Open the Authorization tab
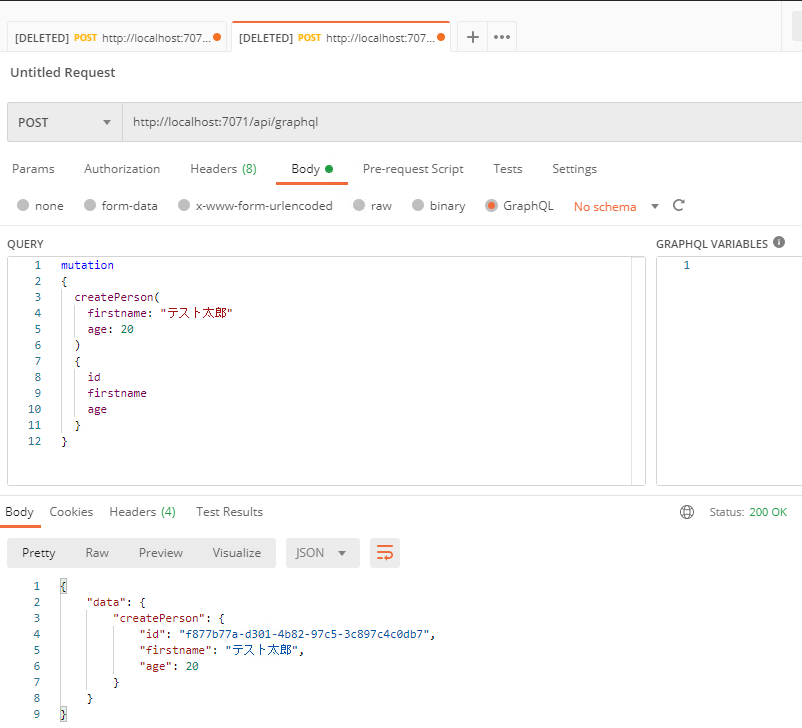This screenshot has width=802, height=728. [x=122, y=169]
